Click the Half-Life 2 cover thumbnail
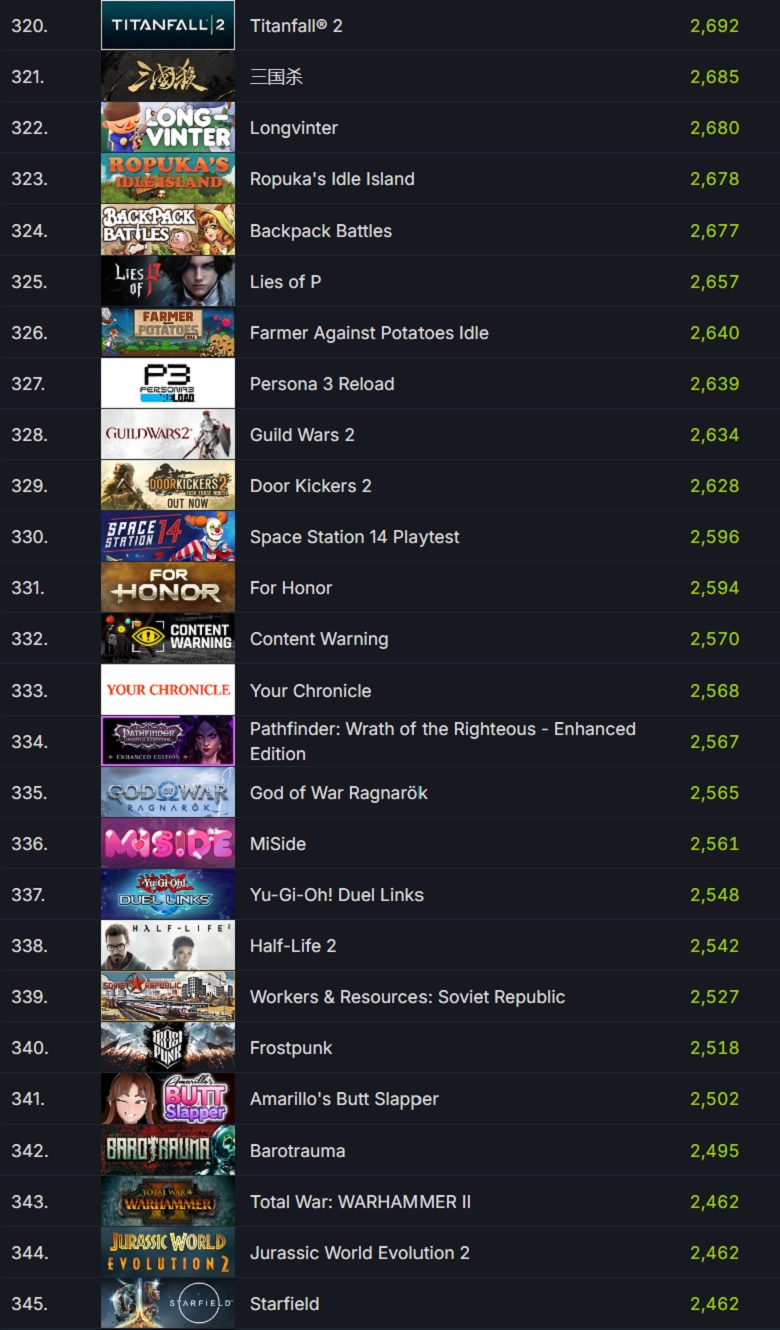The height and width of the screenshot is (1330, 780). [168, 945]
